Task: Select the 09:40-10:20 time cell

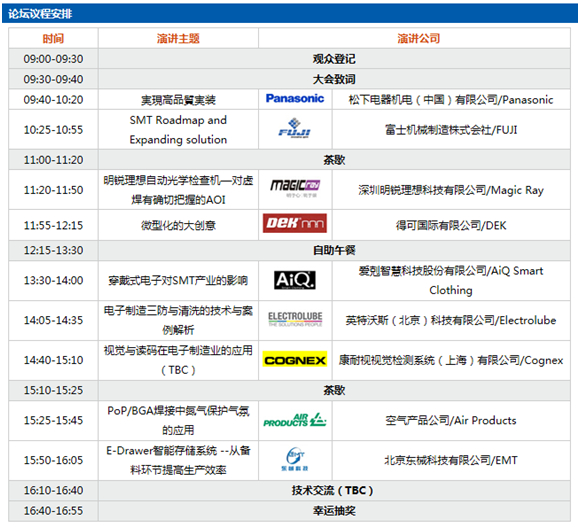Action: [53, 99]
